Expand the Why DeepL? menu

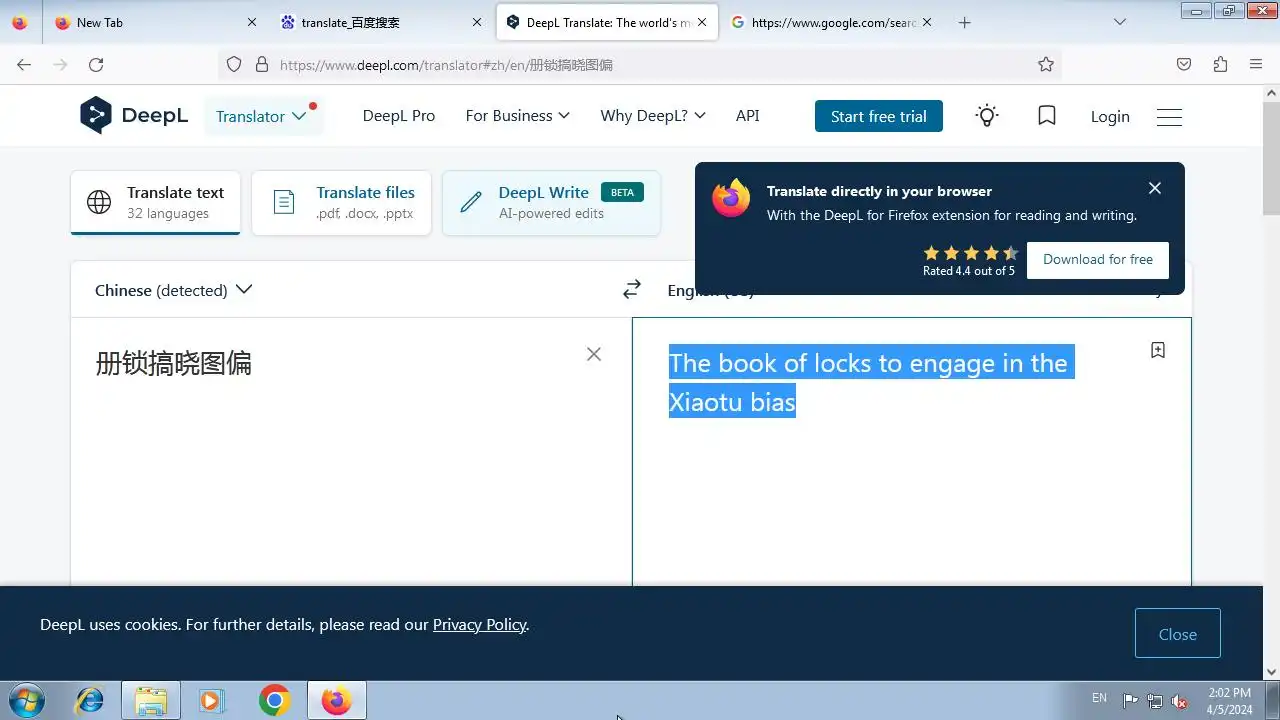point(653,116)
